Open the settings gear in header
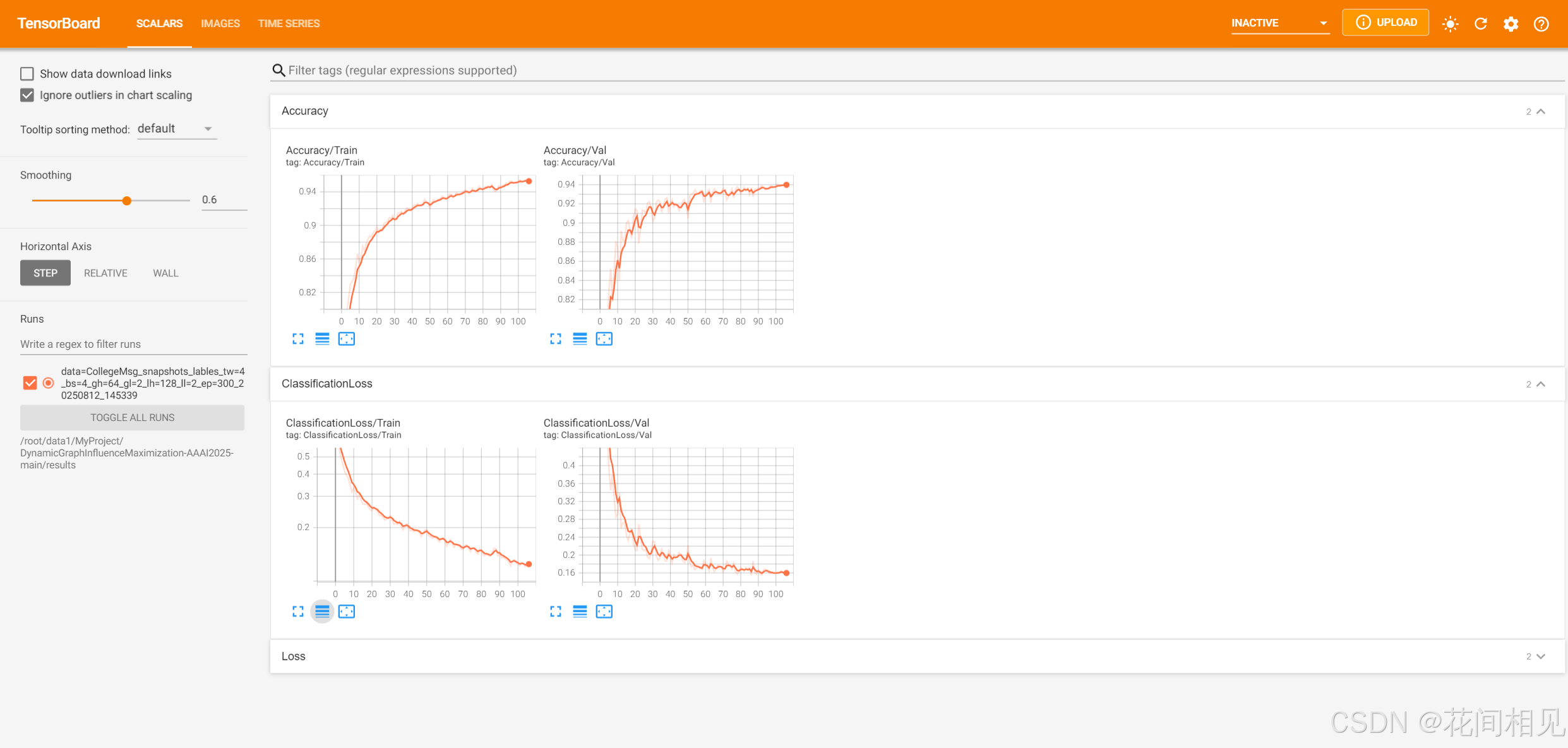This screenshot has width=1568, height=748. [1511, 23]
